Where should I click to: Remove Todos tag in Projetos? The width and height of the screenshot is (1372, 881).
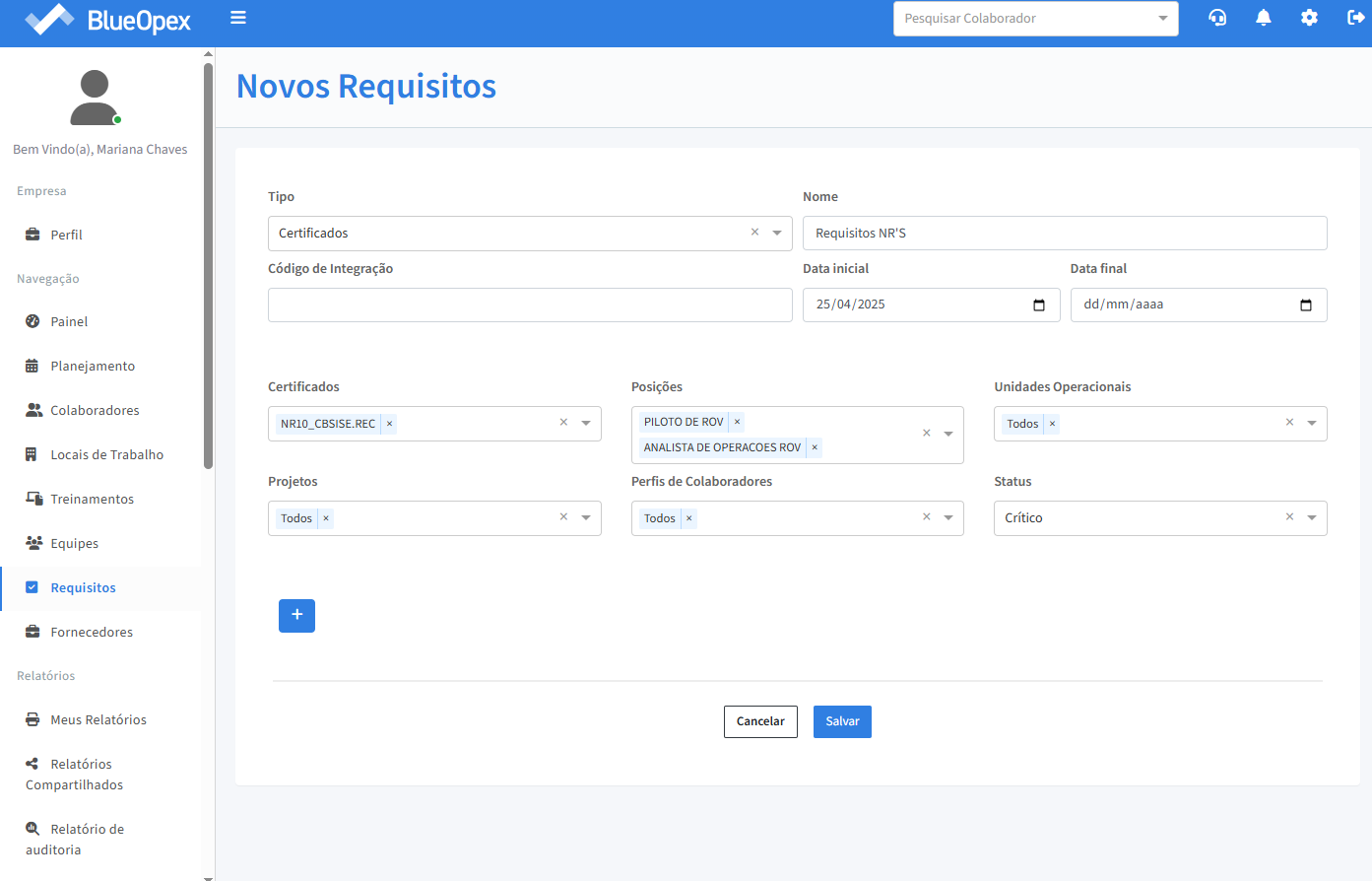point(326,518)
